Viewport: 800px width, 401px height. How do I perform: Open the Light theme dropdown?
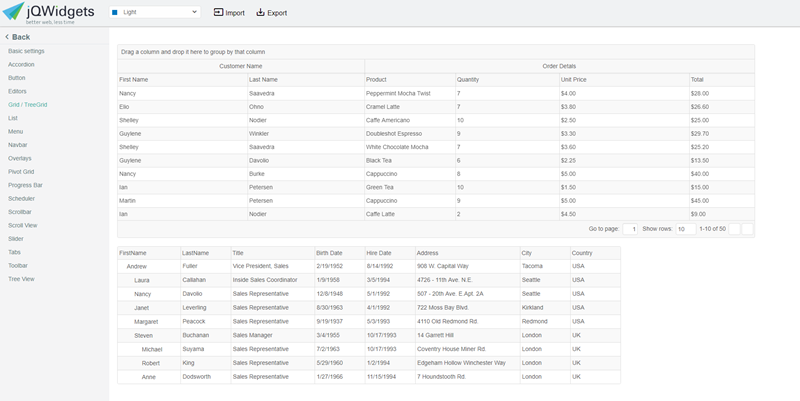[153, 13]
